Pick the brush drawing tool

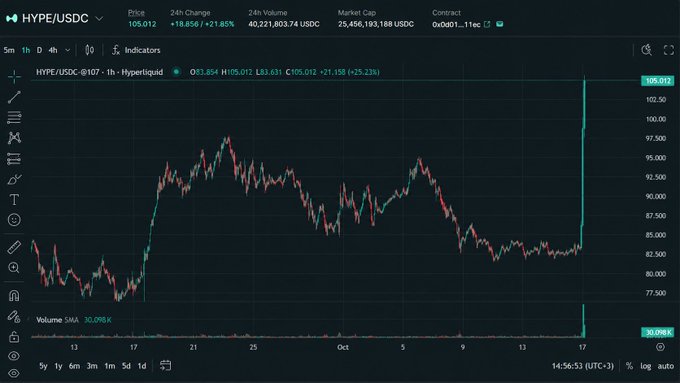[14, 179]
